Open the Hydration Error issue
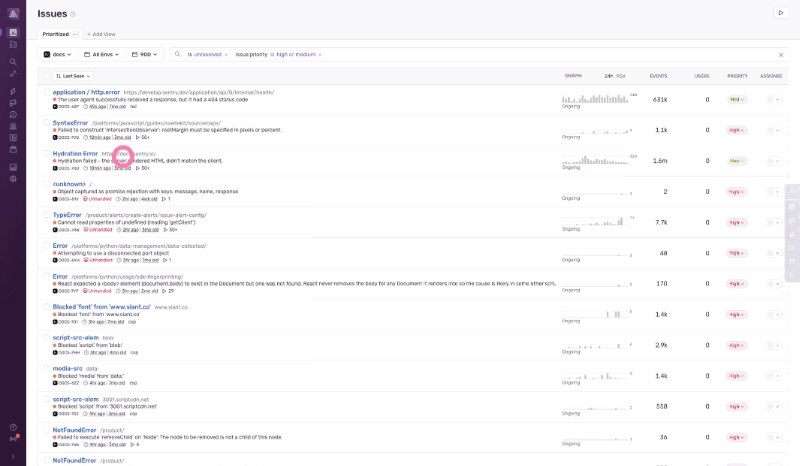 click(x=75, y=154)
